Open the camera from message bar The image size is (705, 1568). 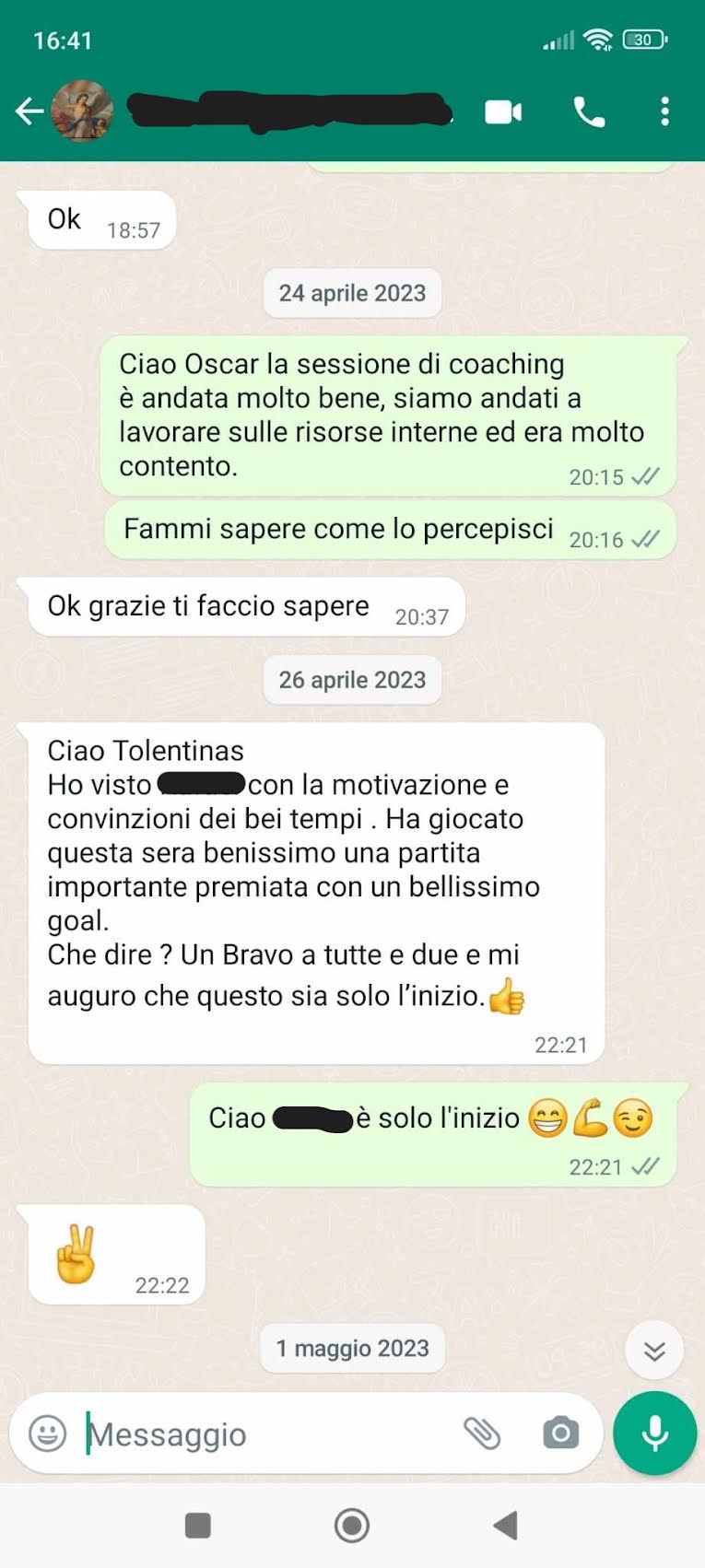(560, 1433)
